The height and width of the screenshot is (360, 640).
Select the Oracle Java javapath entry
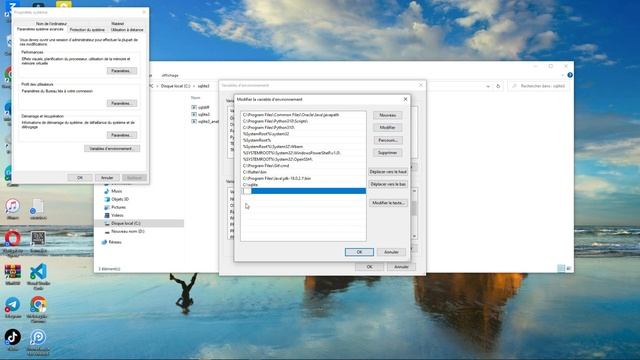click(303, 115)
